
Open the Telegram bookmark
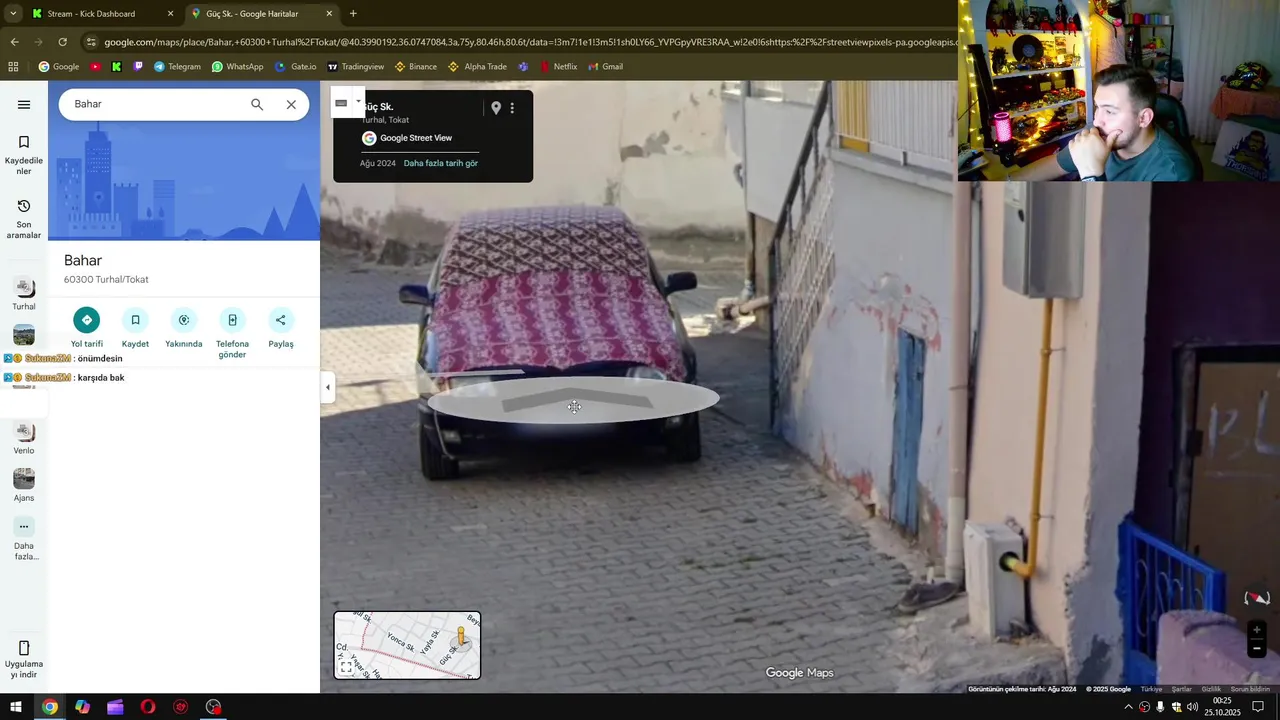[x=177, y=67]
